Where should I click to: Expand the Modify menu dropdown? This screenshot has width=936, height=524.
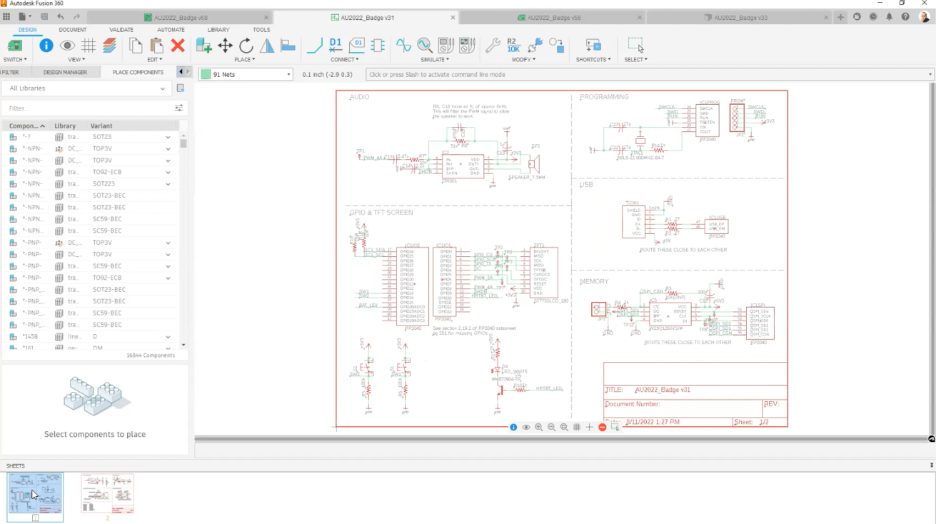pos(524,60)
